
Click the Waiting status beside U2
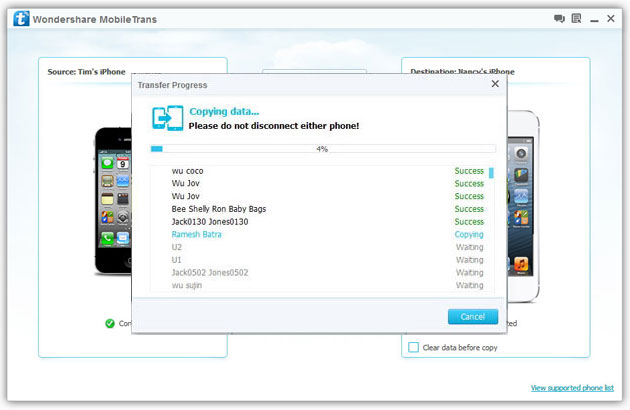click(x=469, y=247)
